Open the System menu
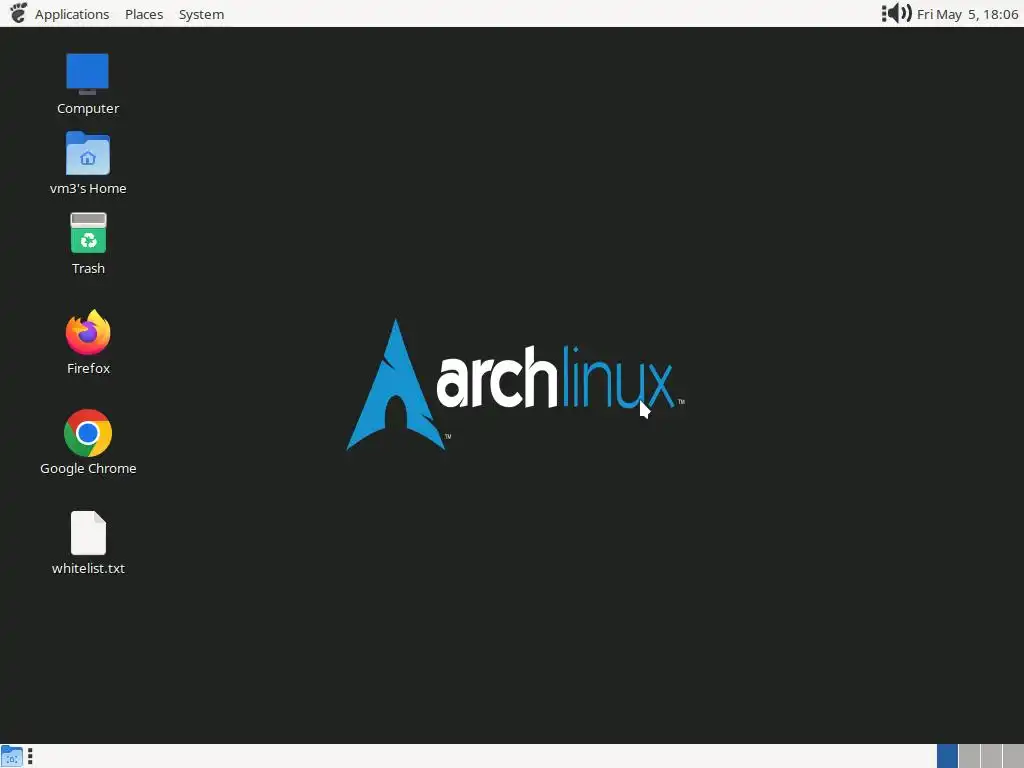Screen dimensions: 1024x768 coord(201,14)
